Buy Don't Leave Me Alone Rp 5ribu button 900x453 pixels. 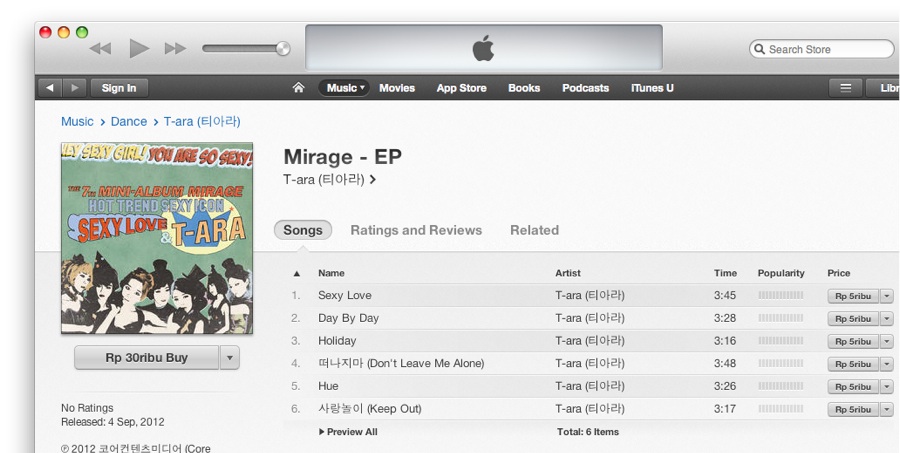(853, 364)
